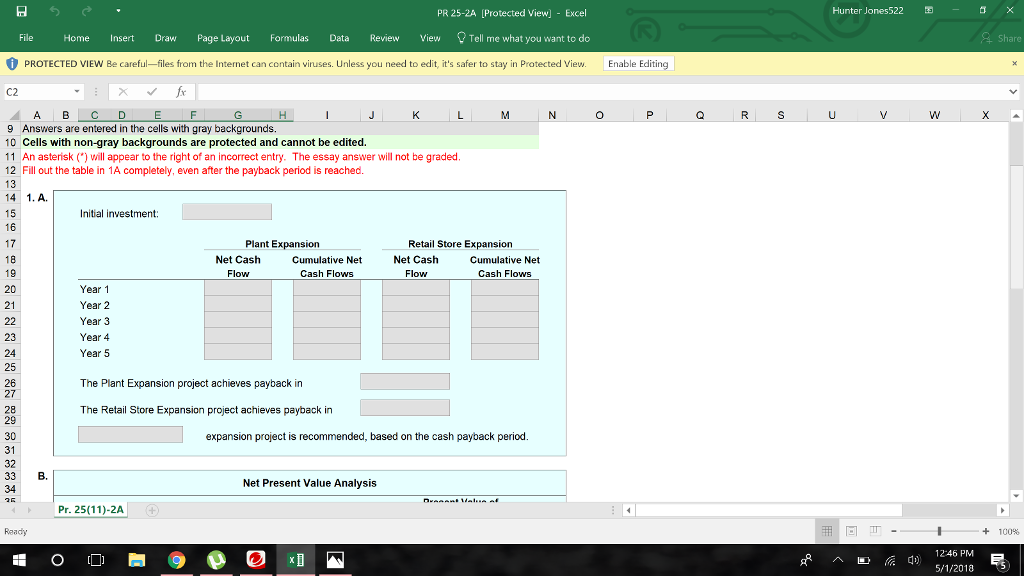Click Retail Store Expansion payback answer cell
This screenshot has height=576, width=1024.
click(404, 408)
